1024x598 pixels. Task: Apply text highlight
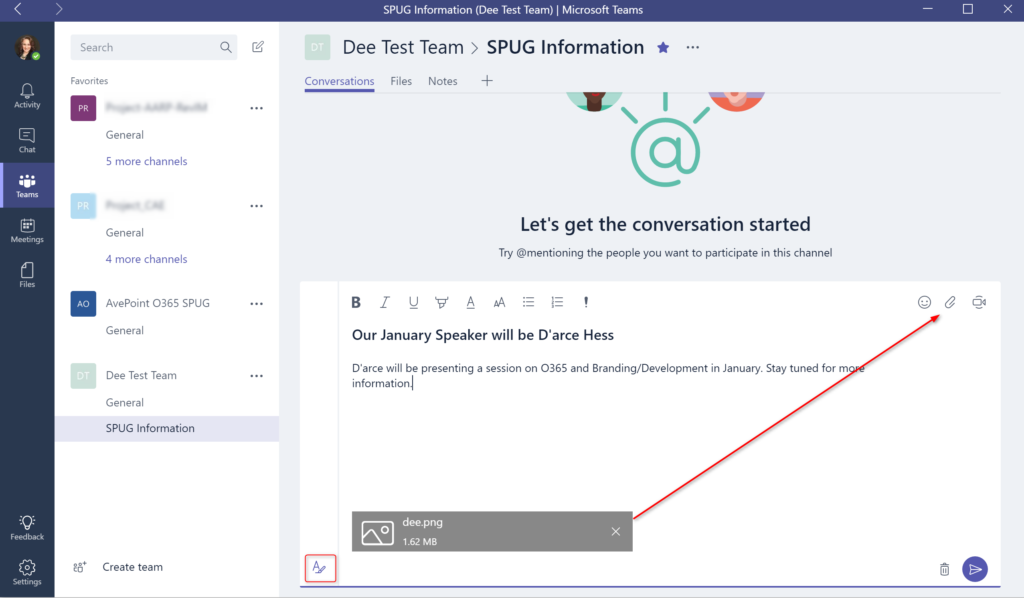click(x=441, y=302)
